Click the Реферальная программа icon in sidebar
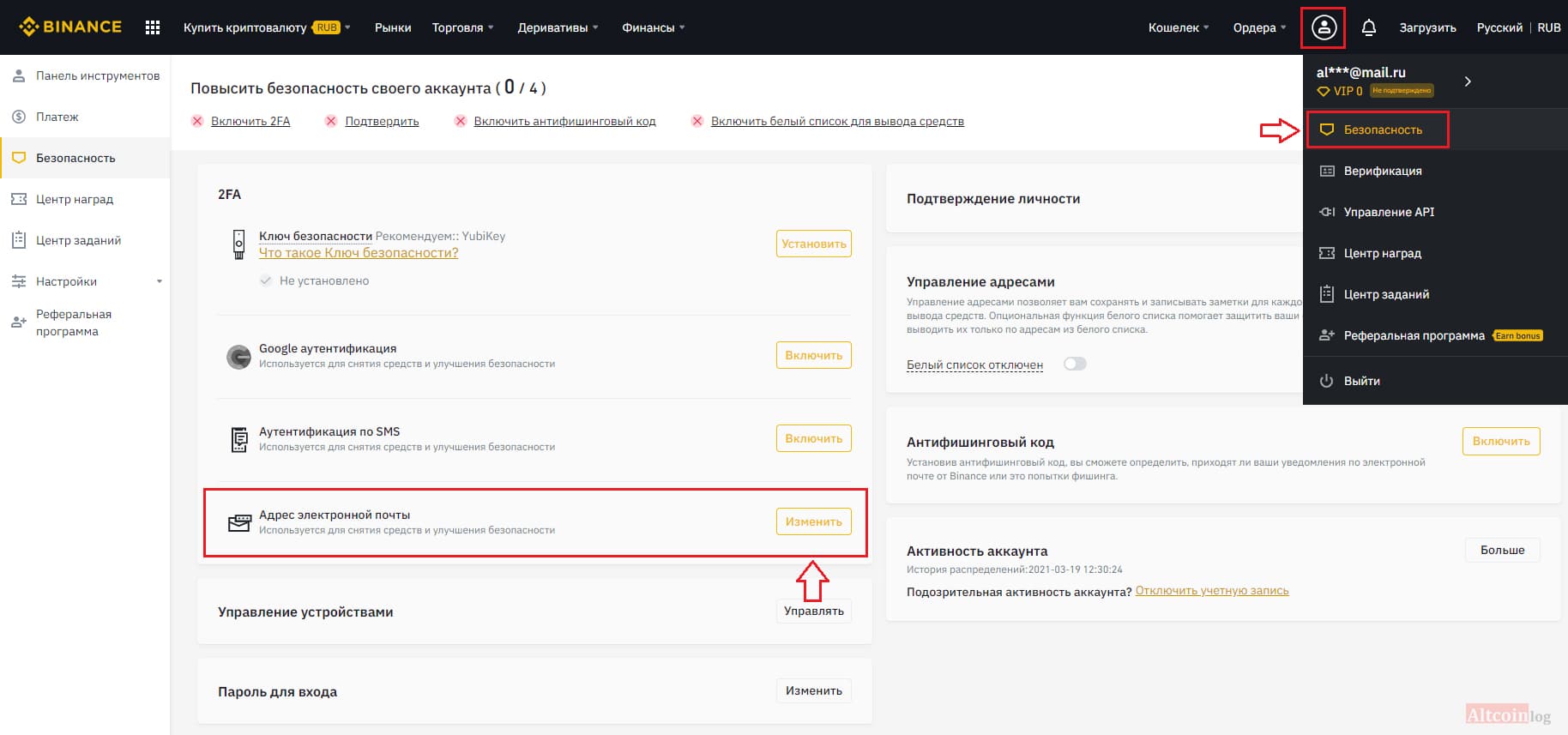 pos(19,322)
